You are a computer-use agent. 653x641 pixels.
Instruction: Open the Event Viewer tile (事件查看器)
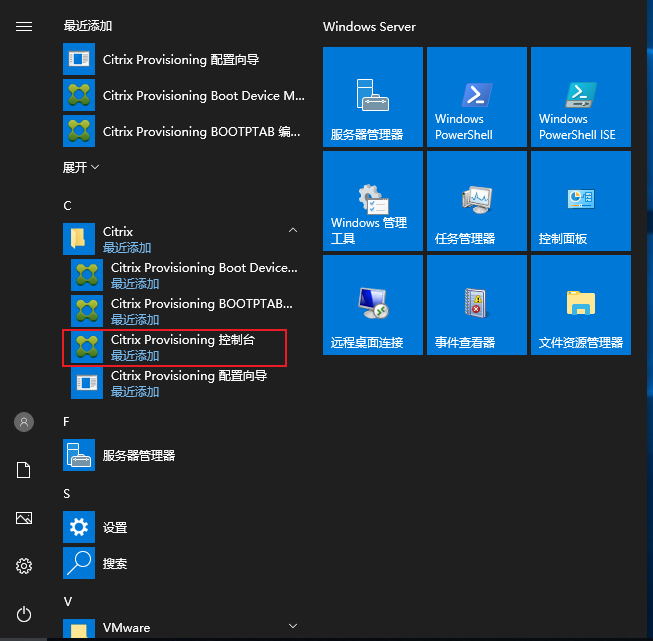click(x=476, y=305)
